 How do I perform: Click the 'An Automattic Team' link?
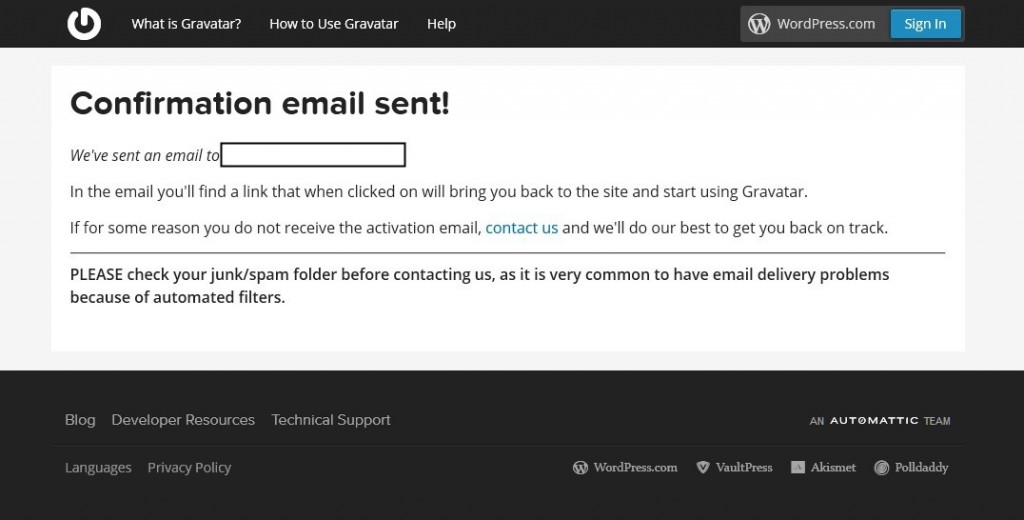click(x=880, y=421)
